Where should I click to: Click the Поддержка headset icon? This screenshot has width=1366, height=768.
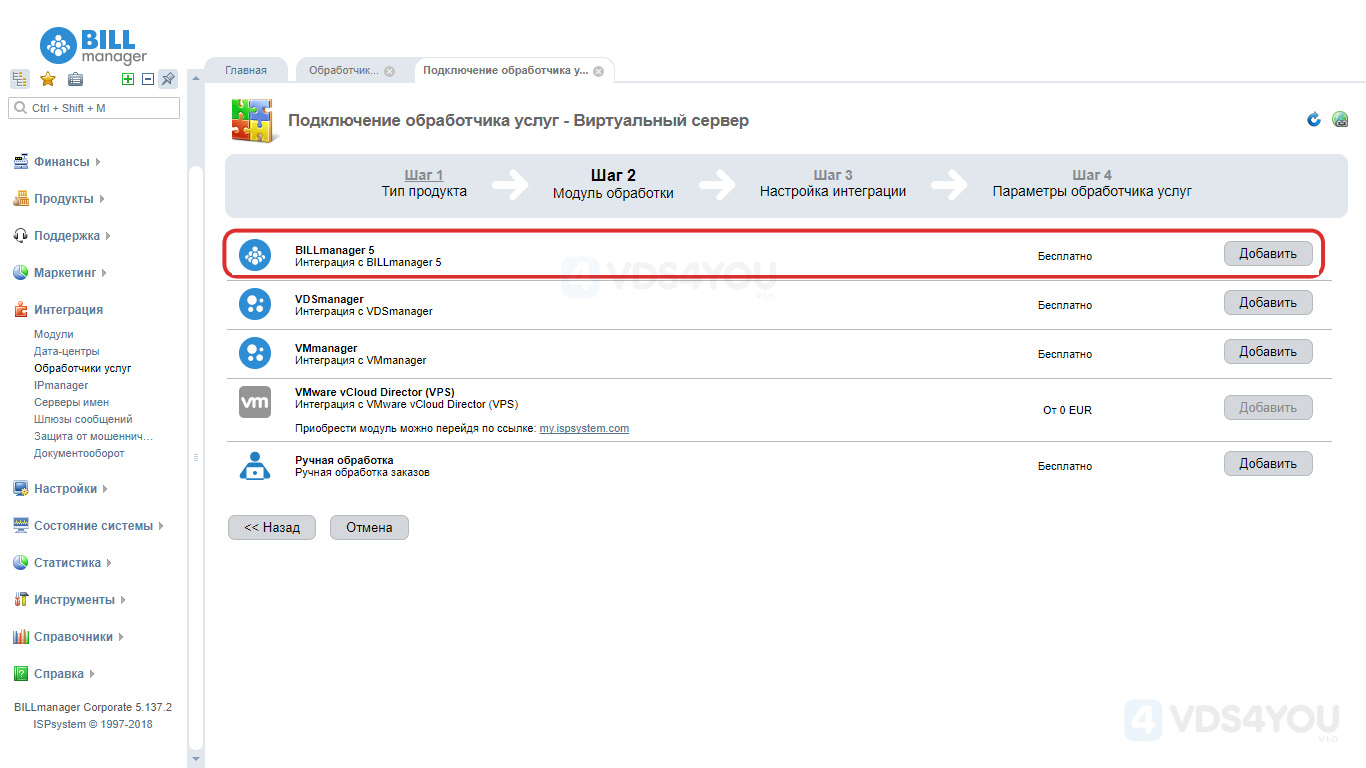(x=20, y=235)
